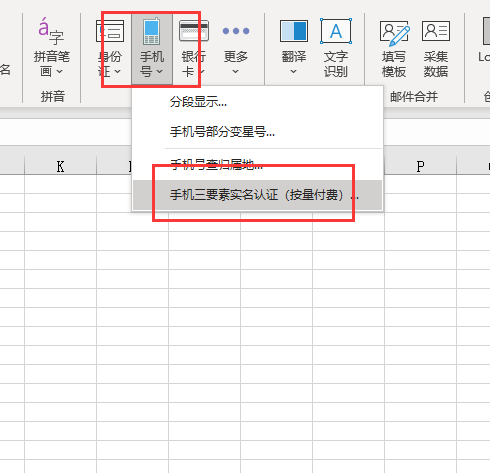
Task: Click the 手机号 phone number button
Action: coord(152,48)
